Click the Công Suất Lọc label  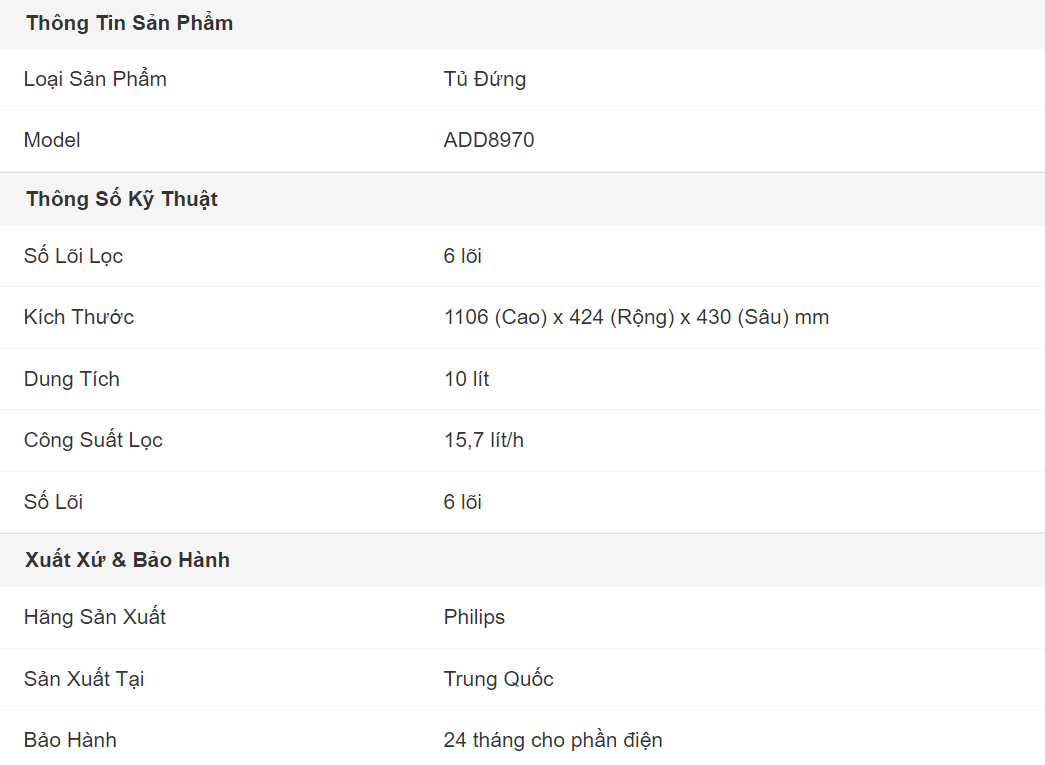pos(93,440)
